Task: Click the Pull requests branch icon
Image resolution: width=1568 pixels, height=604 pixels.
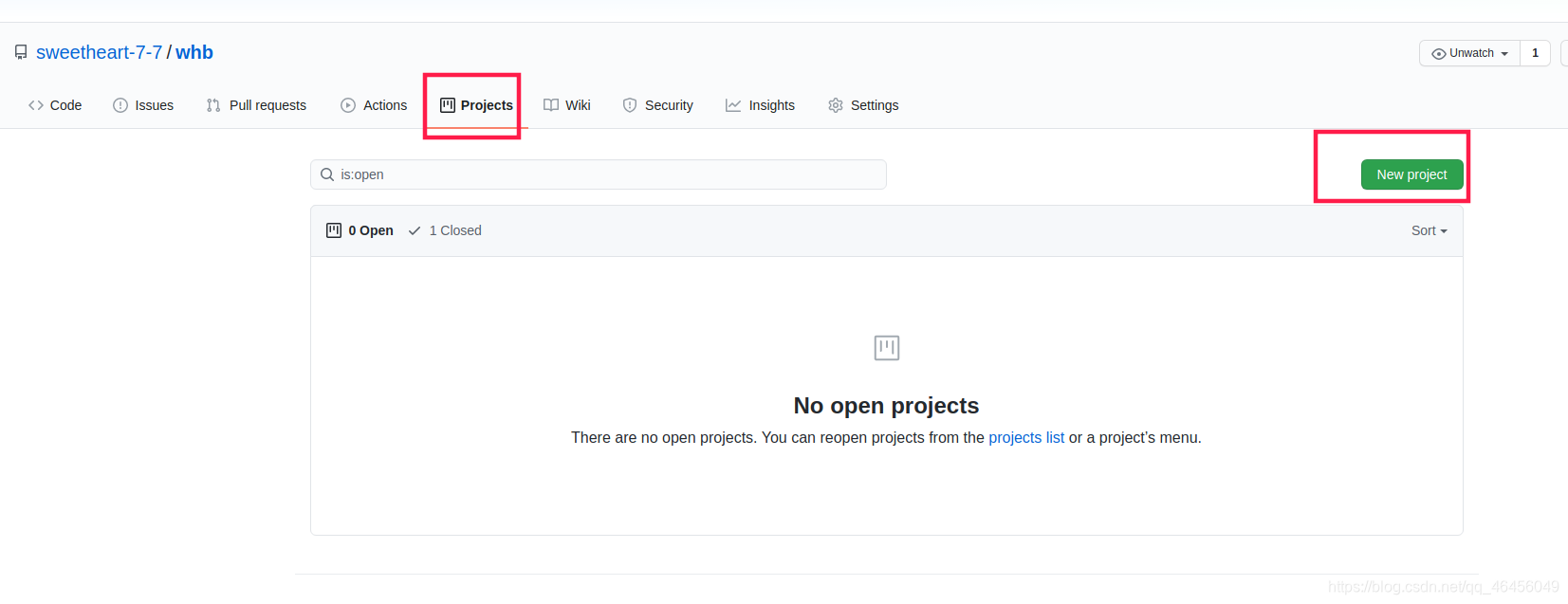Action: 213,105
